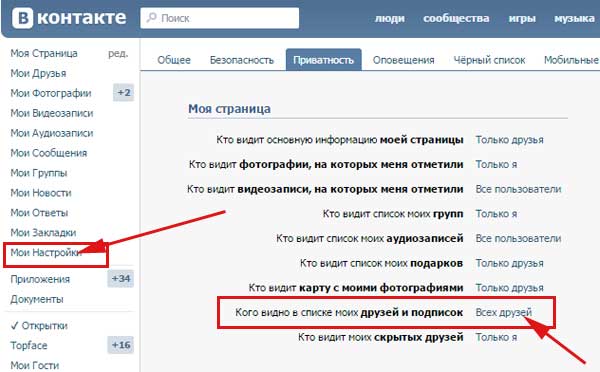This screenshot has height=372, width=600.
Task: Open the Мобильные tab
Action: tap(571, 60)
